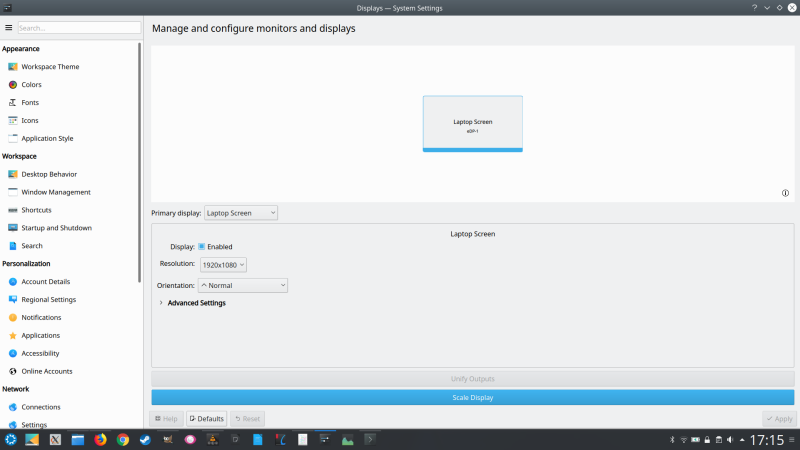This screenshot has height=450, width=800.
Task: Launch Firefox from the taskbar
Action: tap(100, 439)
